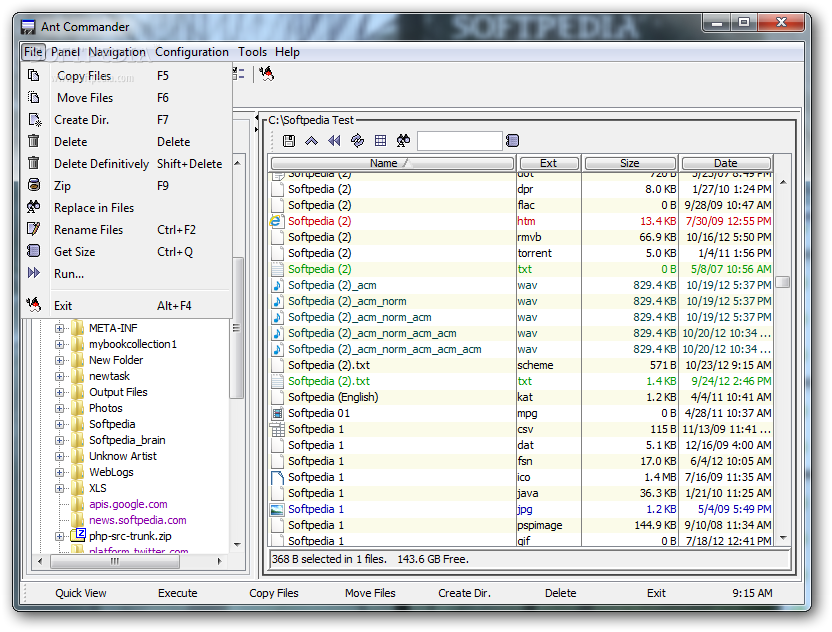The height and width of the screenshot is (632, 832).
Task: Choose Delete entry in File menu
Action: [x=126, y=142]
